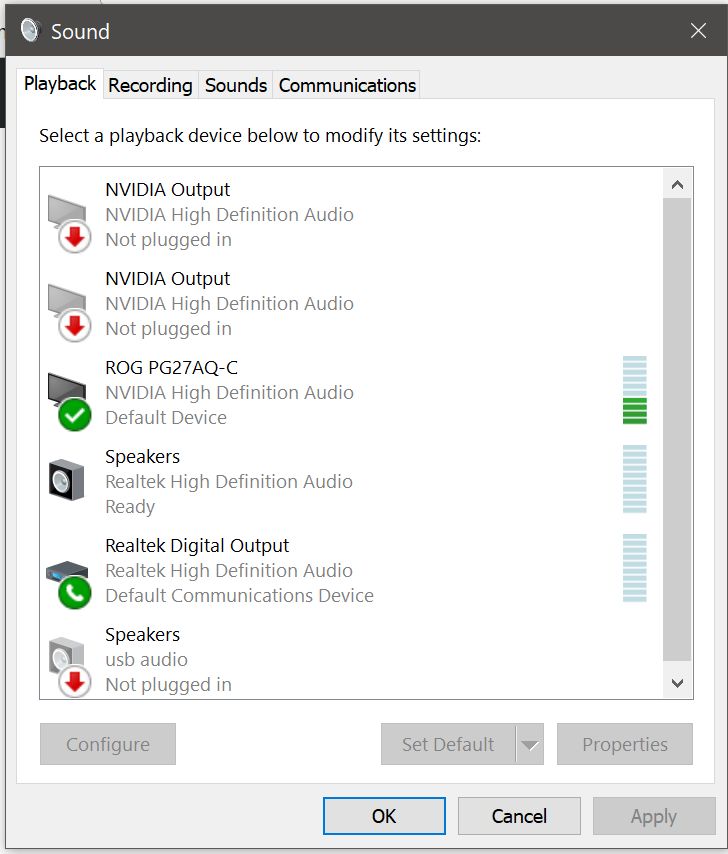Click the usb audio Speakers icon
Image resolution: width=728 pixels, height=854 pixels.
pyautogui.click(x=69, y=667)
